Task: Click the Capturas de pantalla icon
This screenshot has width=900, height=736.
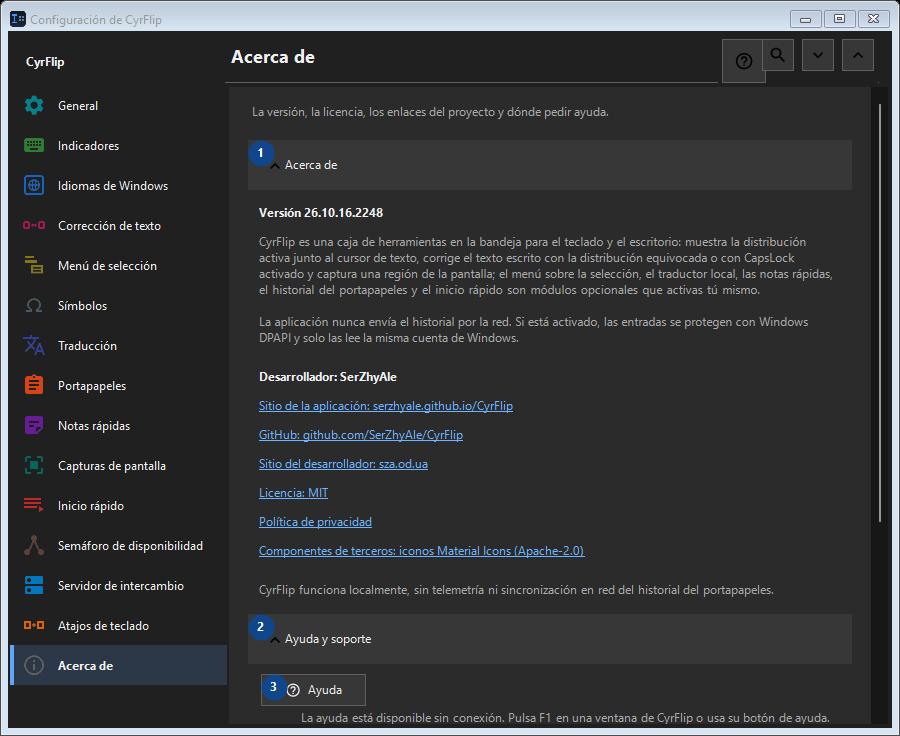Action: click(34, 466)
